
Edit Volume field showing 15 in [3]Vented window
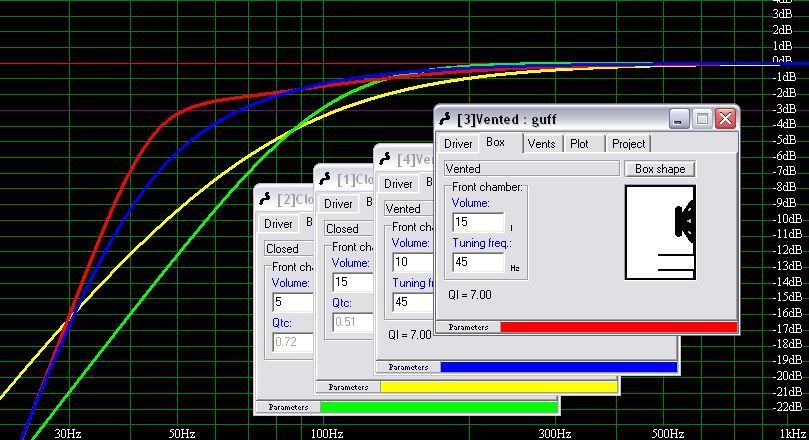[478, 222]
